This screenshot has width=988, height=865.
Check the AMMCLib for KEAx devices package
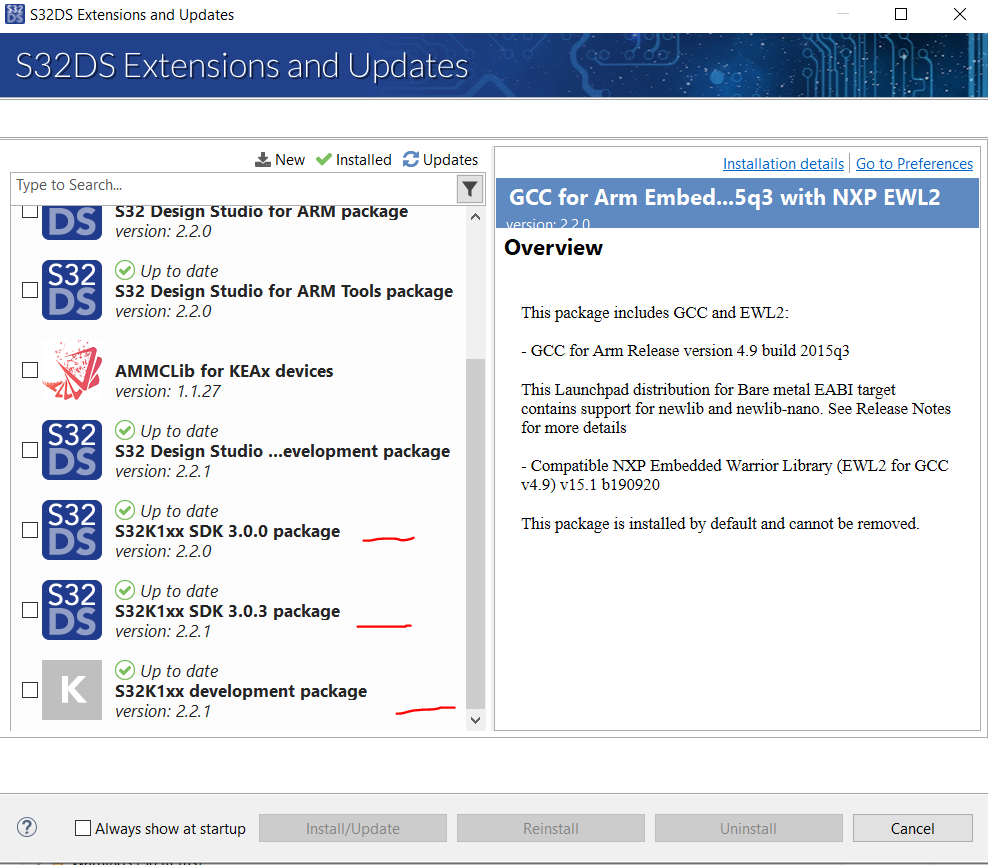point(29,370)
